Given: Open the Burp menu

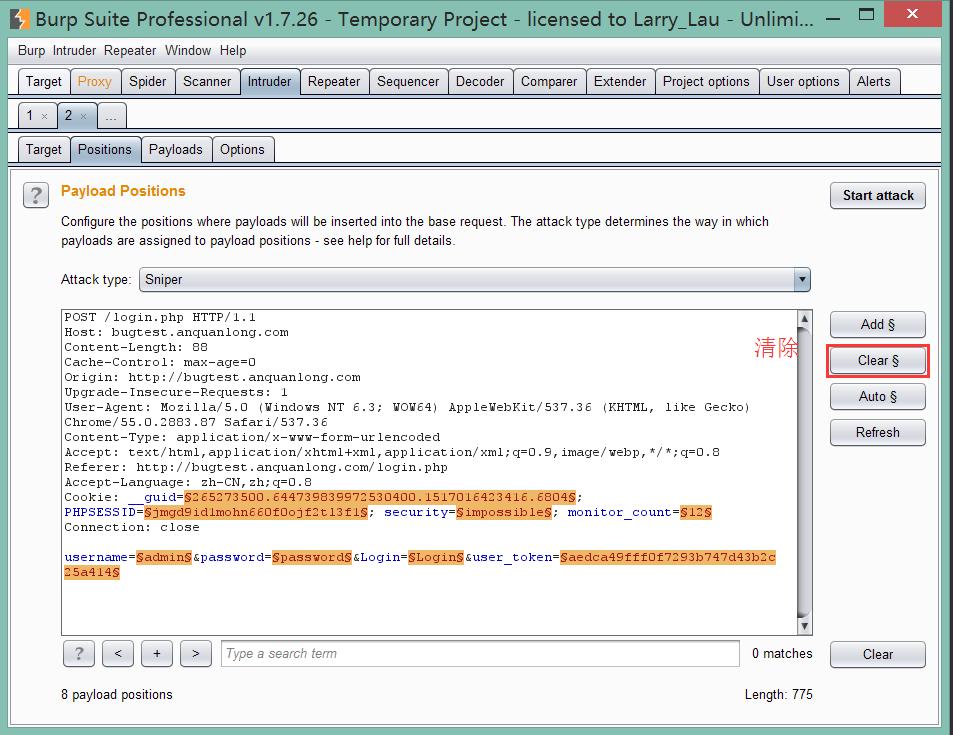Looking at the screenshot, I should point(31,50).
